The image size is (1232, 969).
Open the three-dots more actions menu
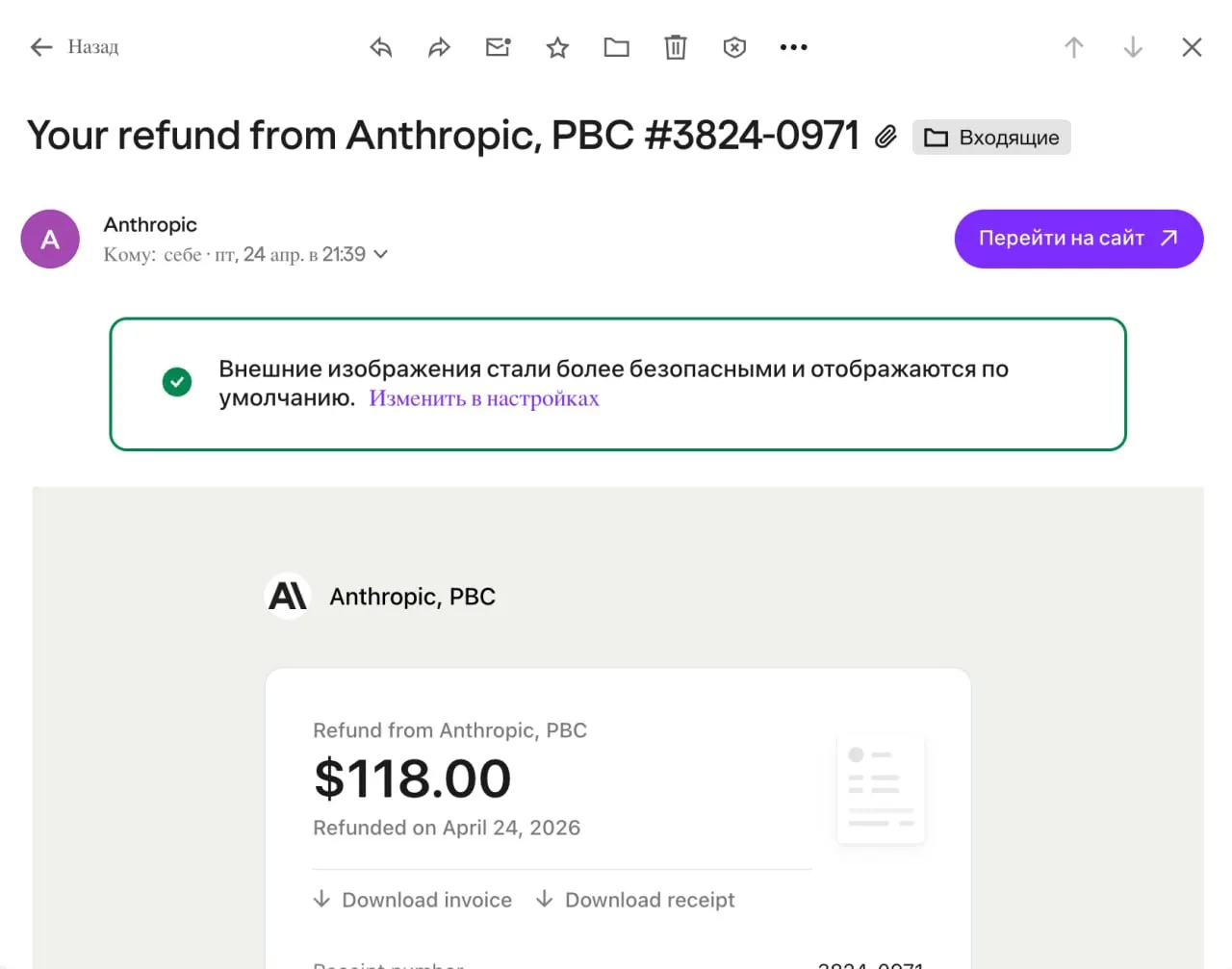[793, 47]
